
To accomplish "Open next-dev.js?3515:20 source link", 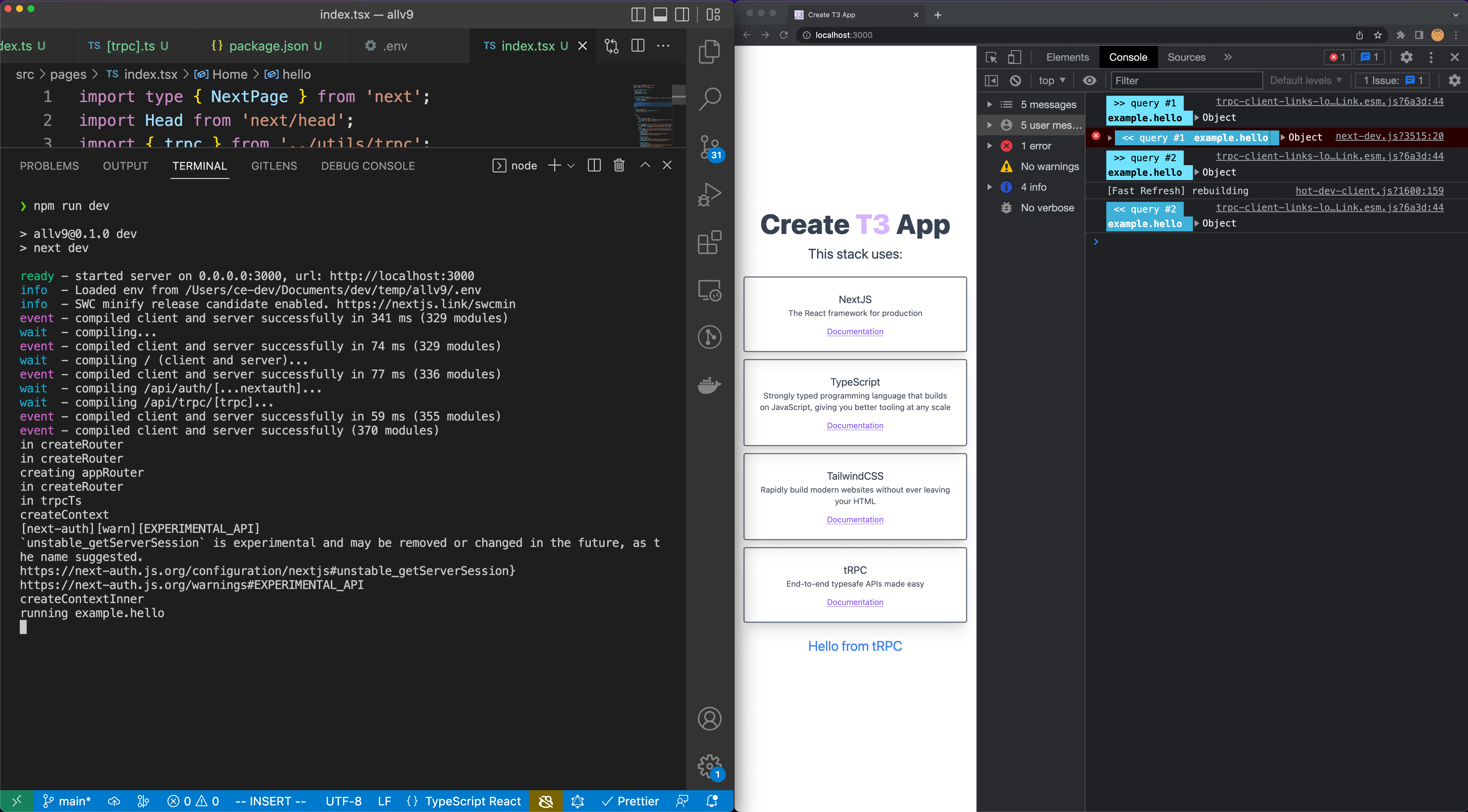I will [x=1389, y=136].
